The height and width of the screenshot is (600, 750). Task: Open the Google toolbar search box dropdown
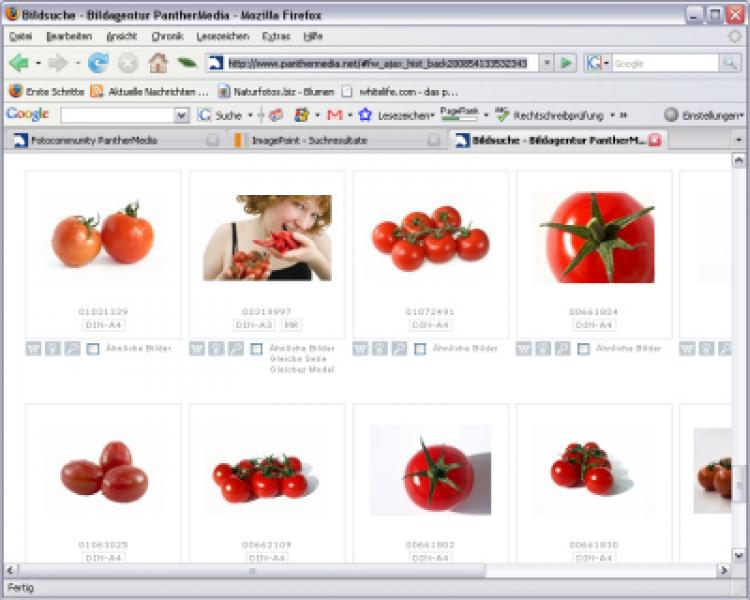coord(181,115)
